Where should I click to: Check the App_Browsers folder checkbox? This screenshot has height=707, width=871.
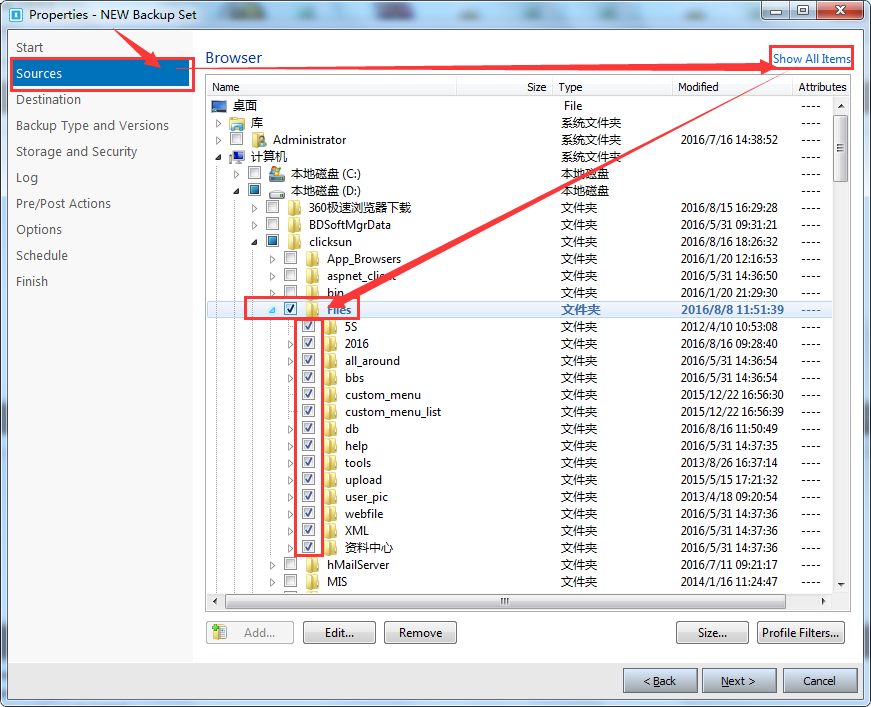[290, 259]
